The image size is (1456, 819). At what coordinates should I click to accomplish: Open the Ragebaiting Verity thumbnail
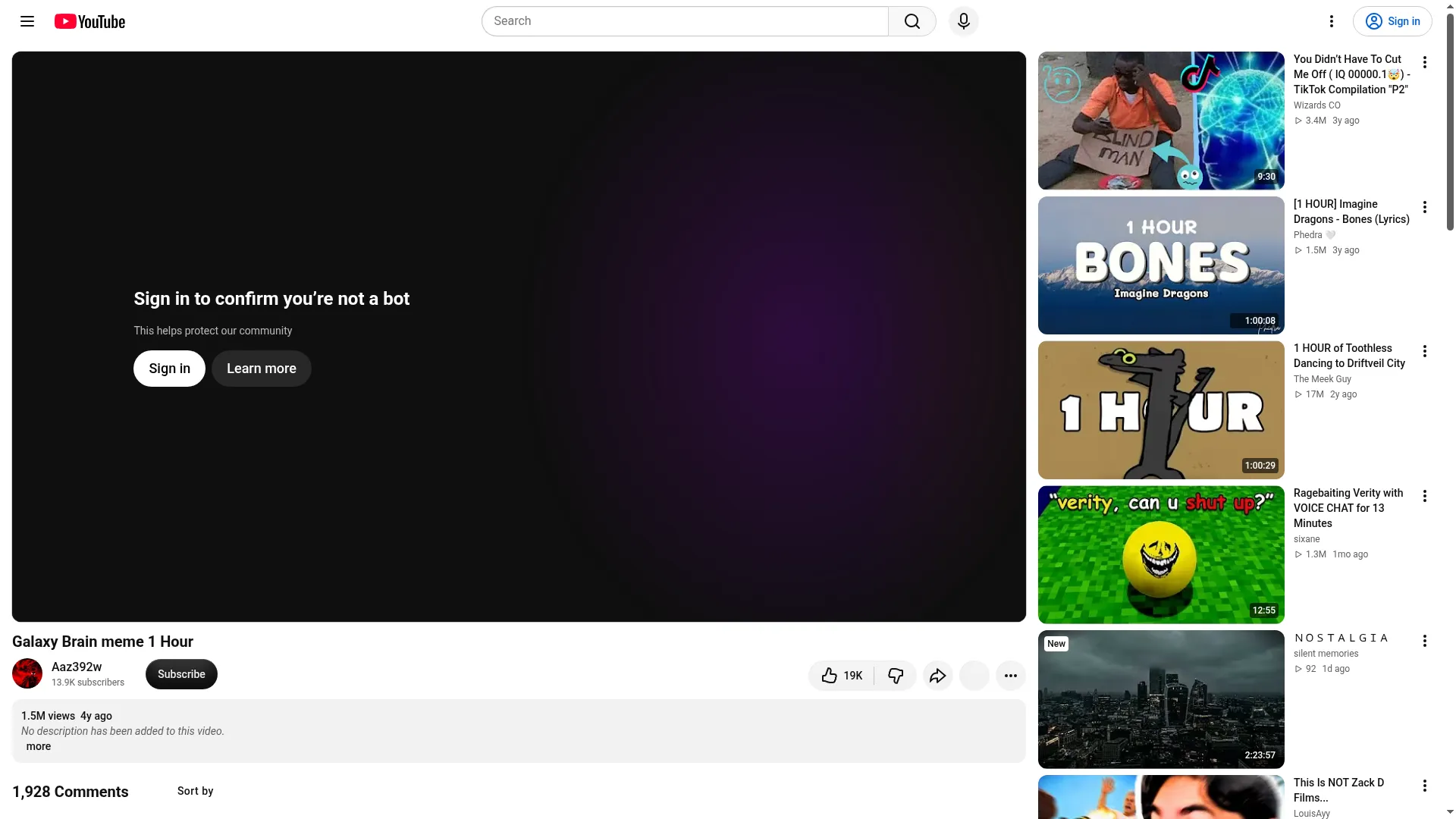(1161, 555)
